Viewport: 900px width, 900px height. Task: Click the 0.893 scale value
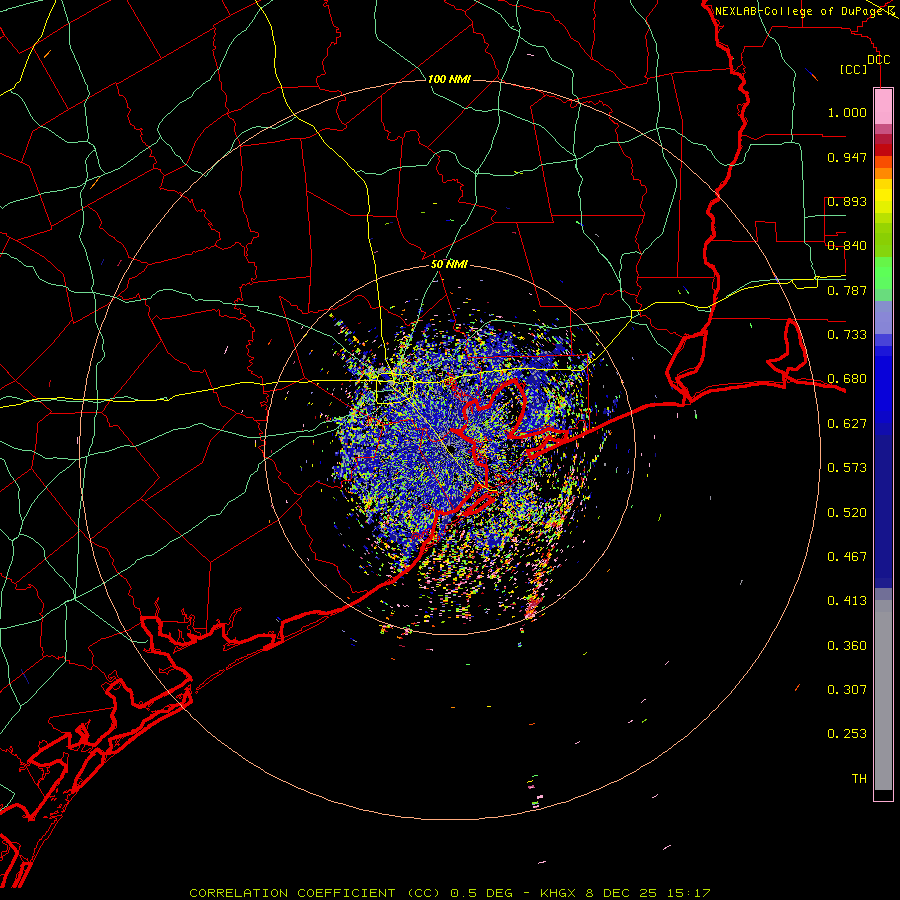847,201
